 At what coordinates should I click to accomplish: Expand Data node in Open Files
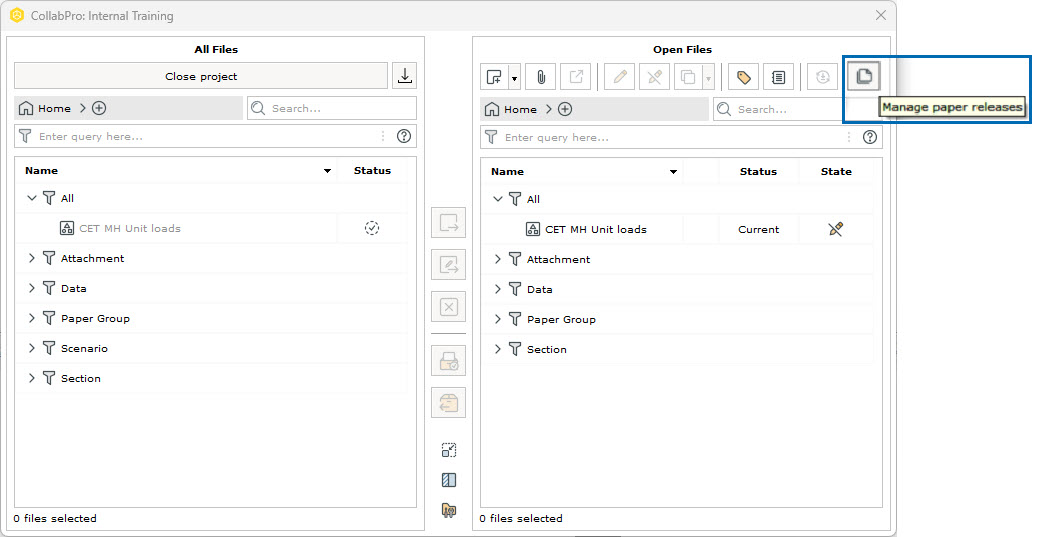[498, 289]
